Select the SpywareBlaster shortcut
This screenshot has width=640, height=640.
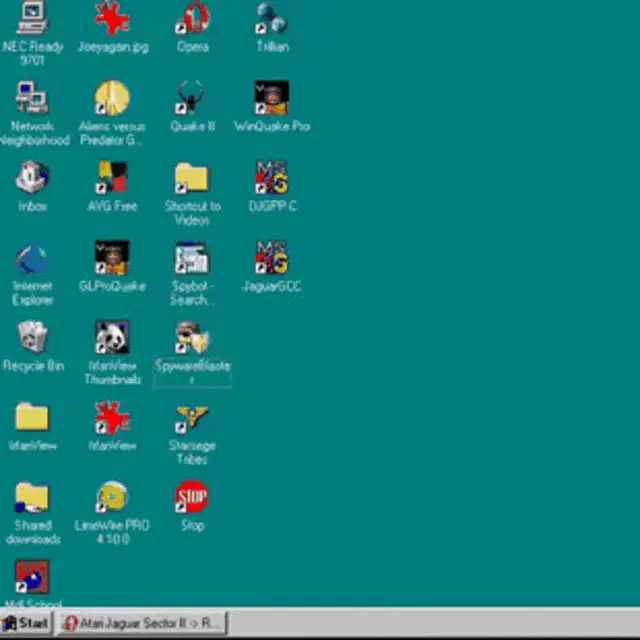point(191,339)
